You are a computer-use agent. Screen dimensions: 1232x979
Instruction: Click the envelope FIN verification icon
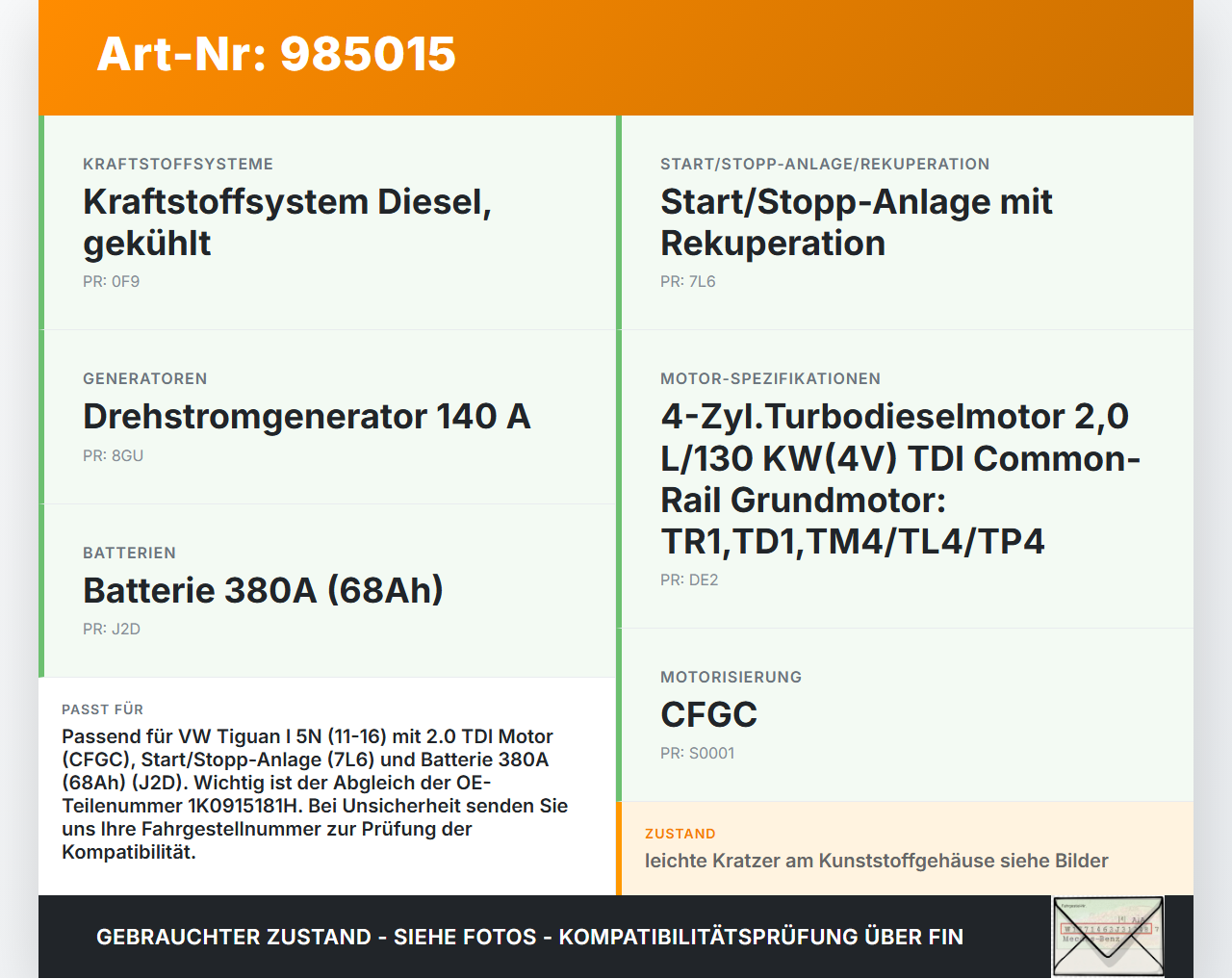click(x=1107, y=936)
